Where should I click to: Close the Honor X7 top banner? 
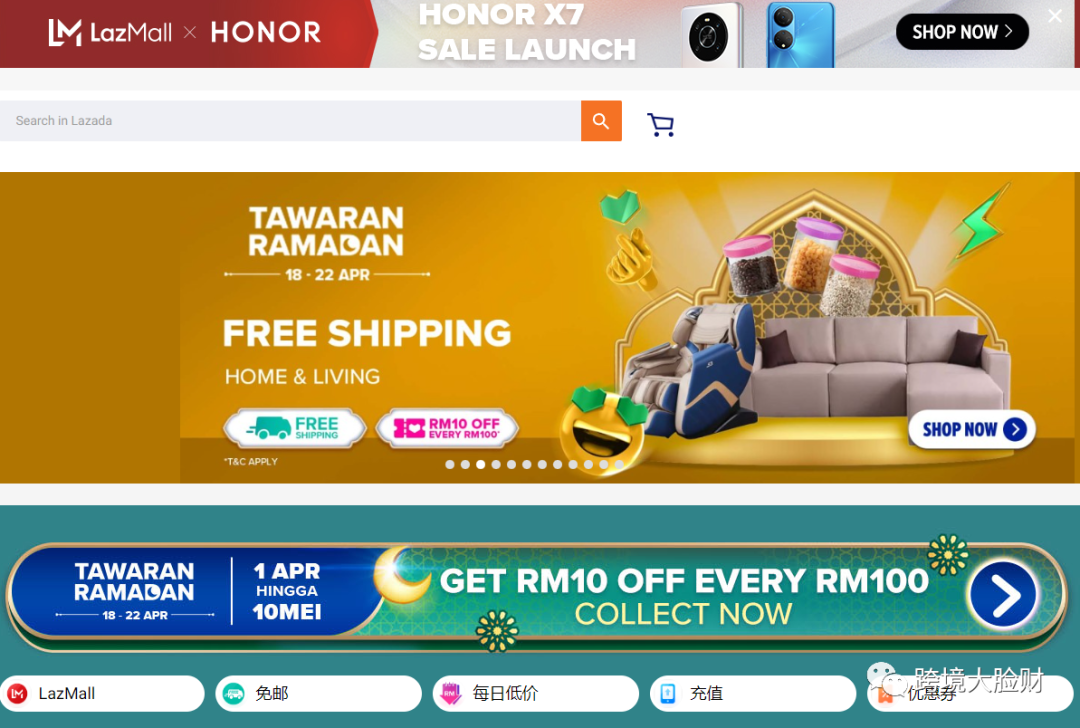(1055, 16)
